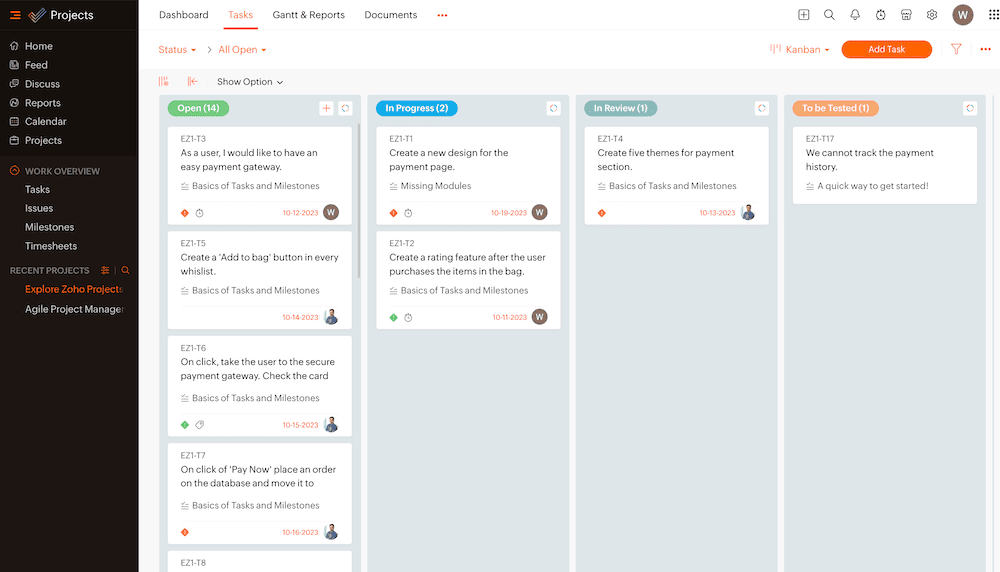Open the notifications bell icon
Viewport: 1000px width, 572px height.
pos(855,15)
